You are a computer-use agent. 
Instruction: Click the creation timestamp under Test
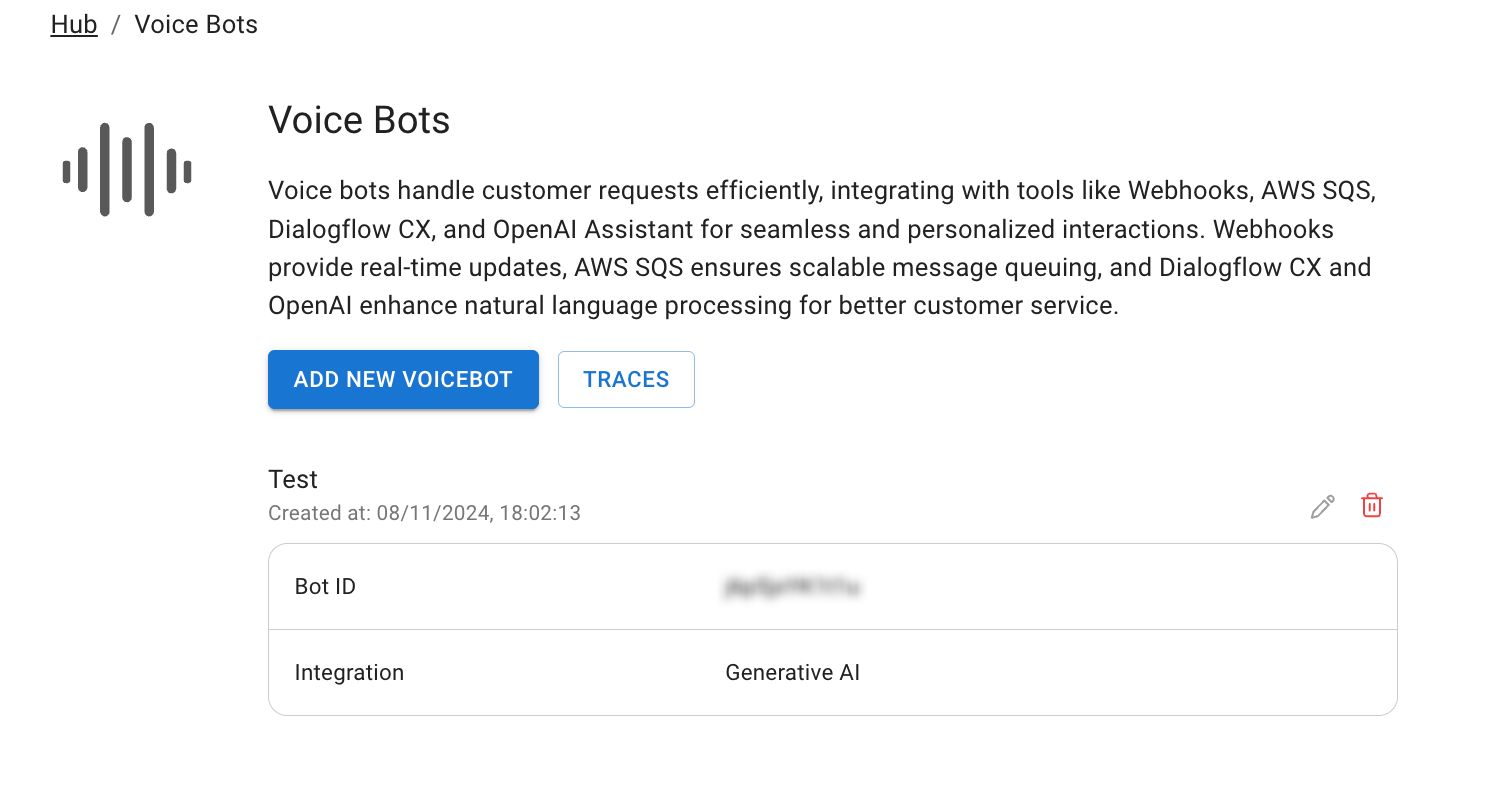coord(424,512)
